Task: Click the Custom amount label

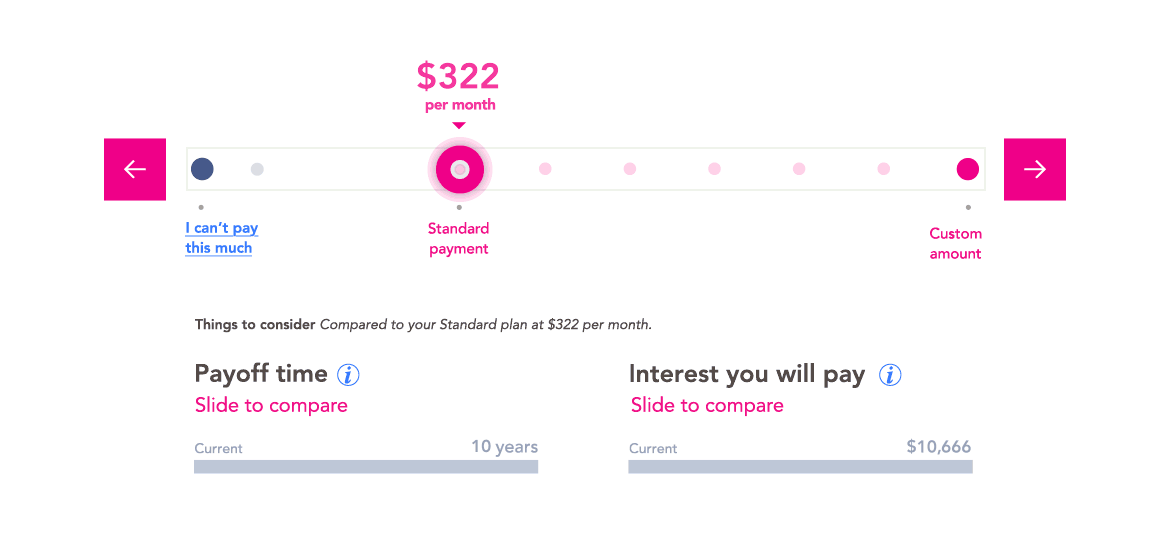Action: (955, 244)
